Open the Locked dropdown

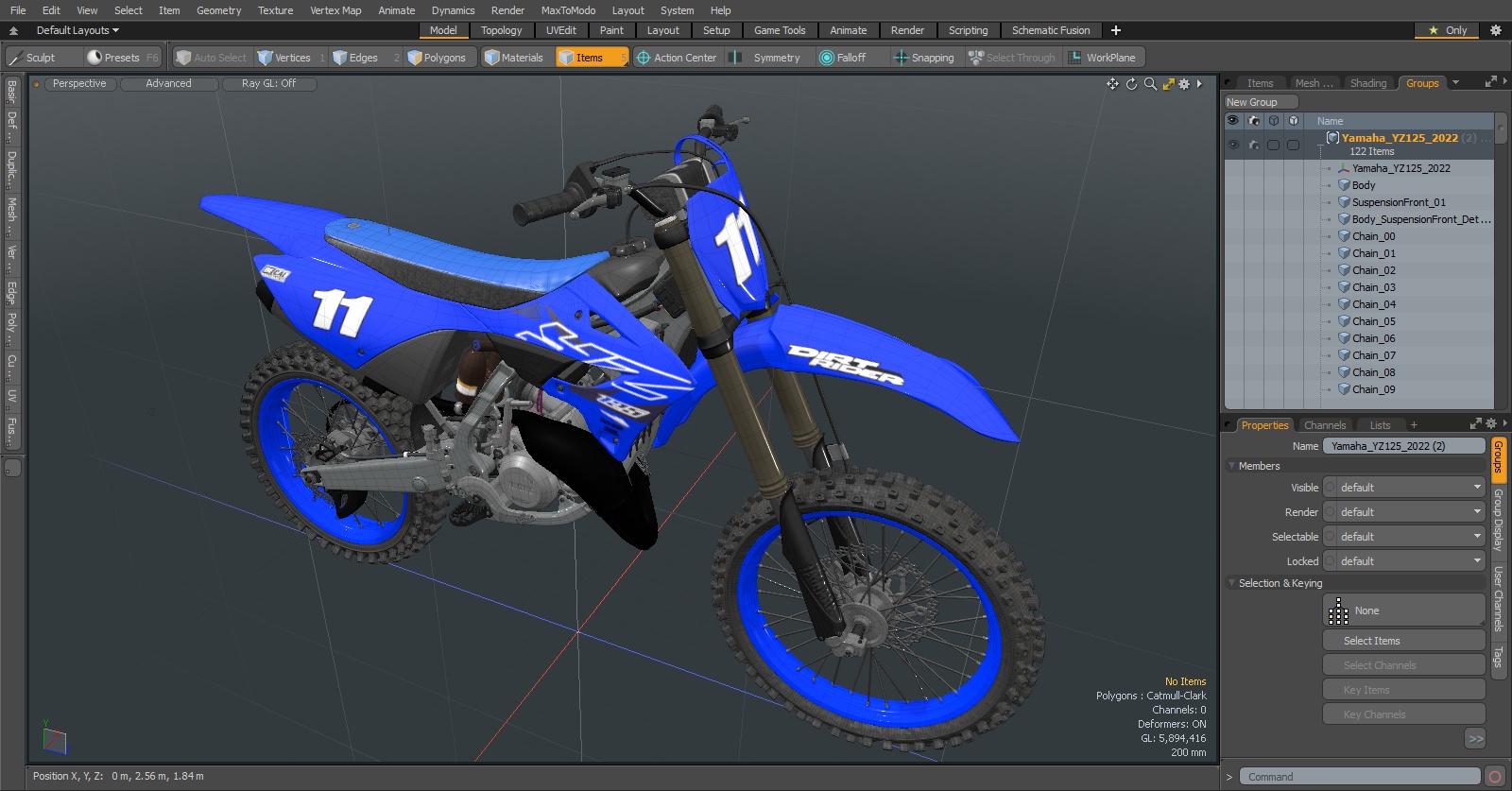click(1404, 561)
